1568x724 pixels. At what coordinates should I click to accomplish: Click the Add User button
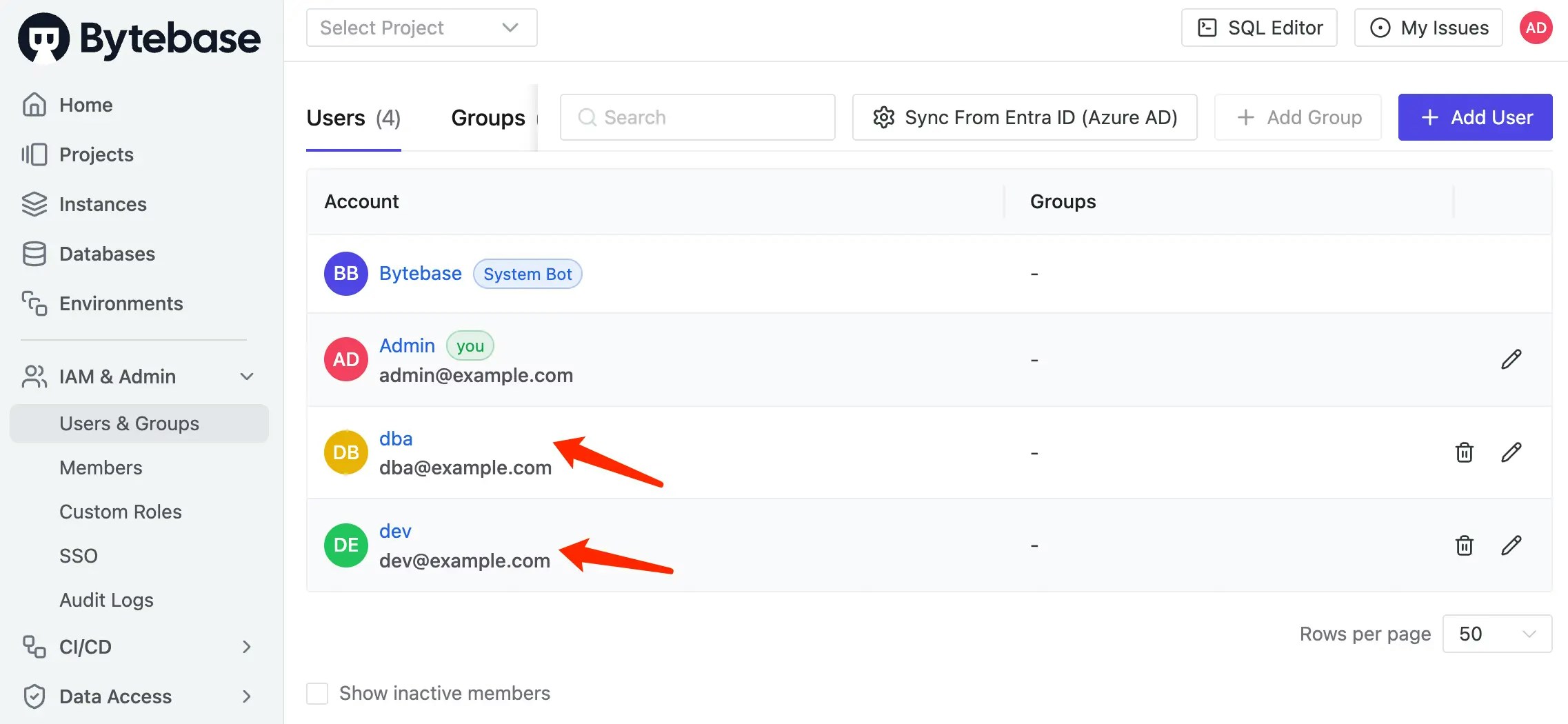(1476, 117)
